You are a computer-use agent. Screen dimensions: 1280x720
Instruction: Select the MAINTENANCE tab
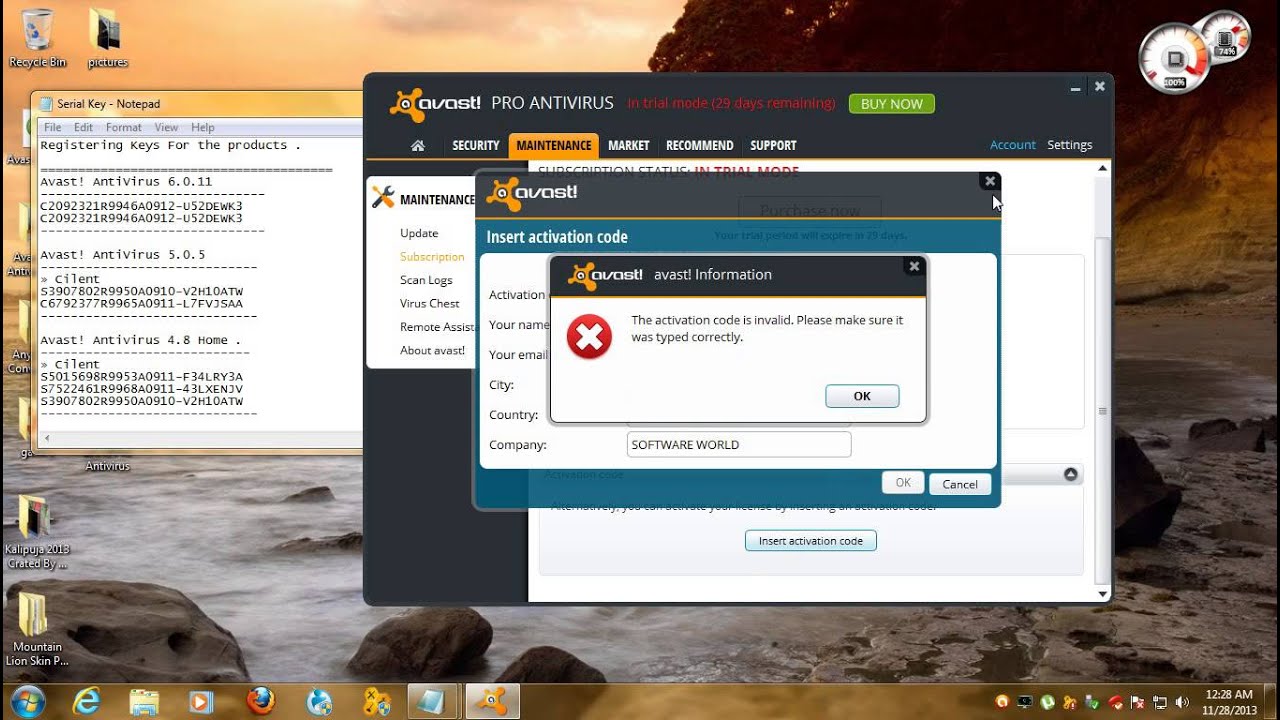pos(554,145)
